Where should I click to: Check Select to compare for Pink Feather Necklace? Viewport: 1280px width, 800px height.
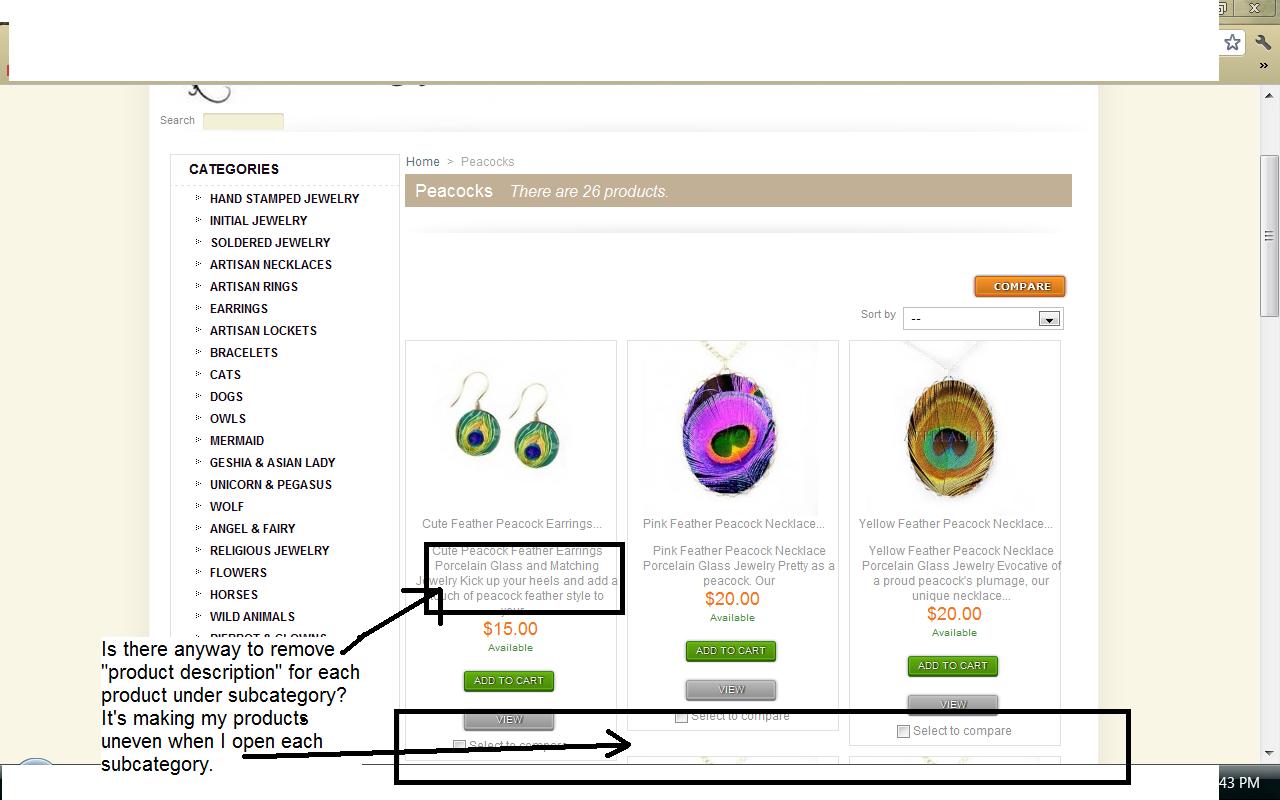(x=681, y=716)
